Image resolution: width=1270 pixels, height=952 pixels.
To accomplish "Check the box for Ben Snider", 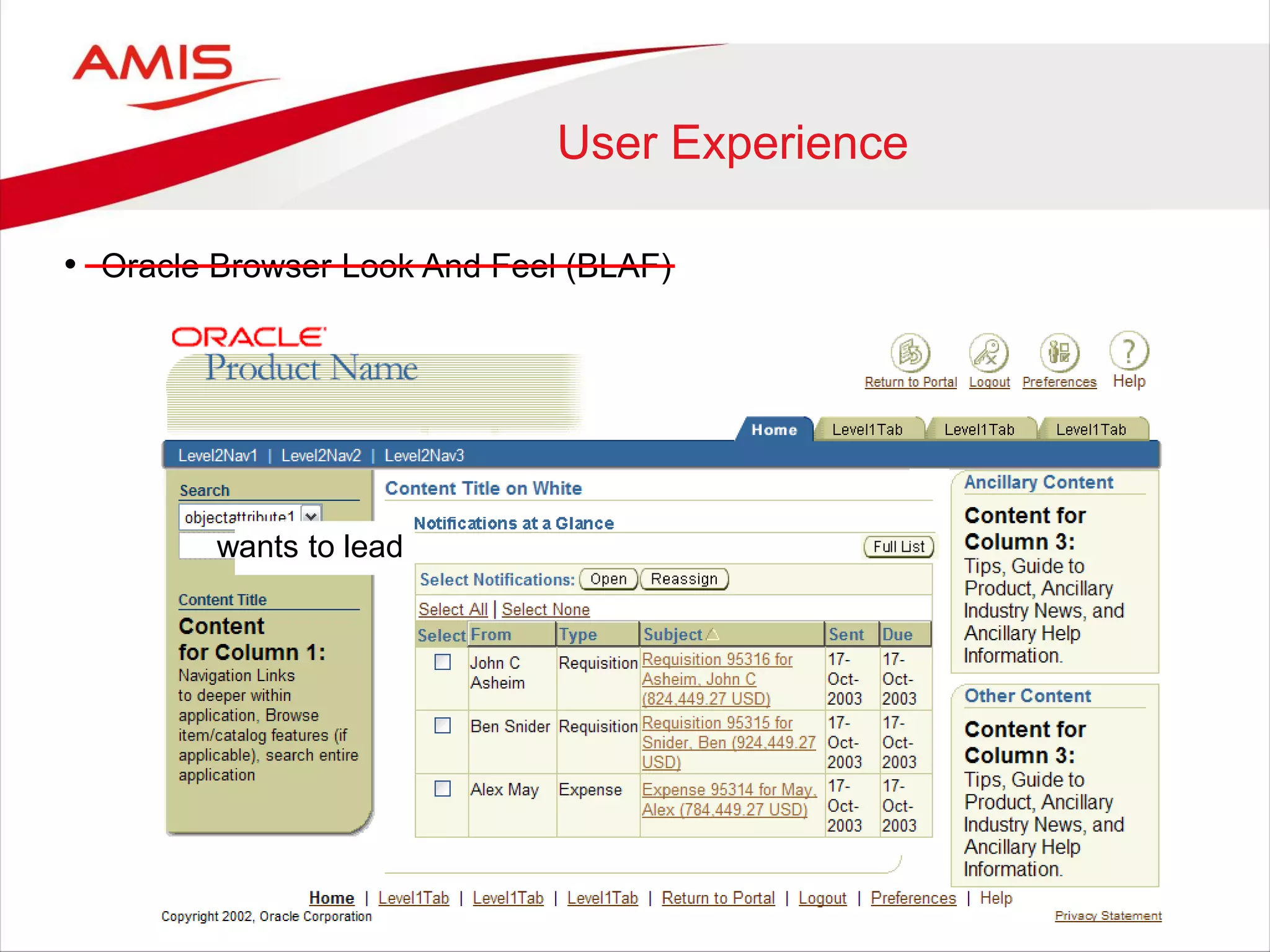I will 443,725.
